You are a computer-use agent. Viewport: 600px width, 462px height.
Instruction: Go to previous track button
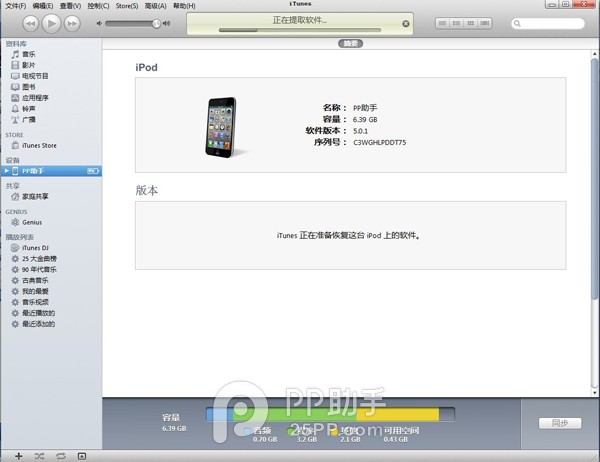pos(31,24)
